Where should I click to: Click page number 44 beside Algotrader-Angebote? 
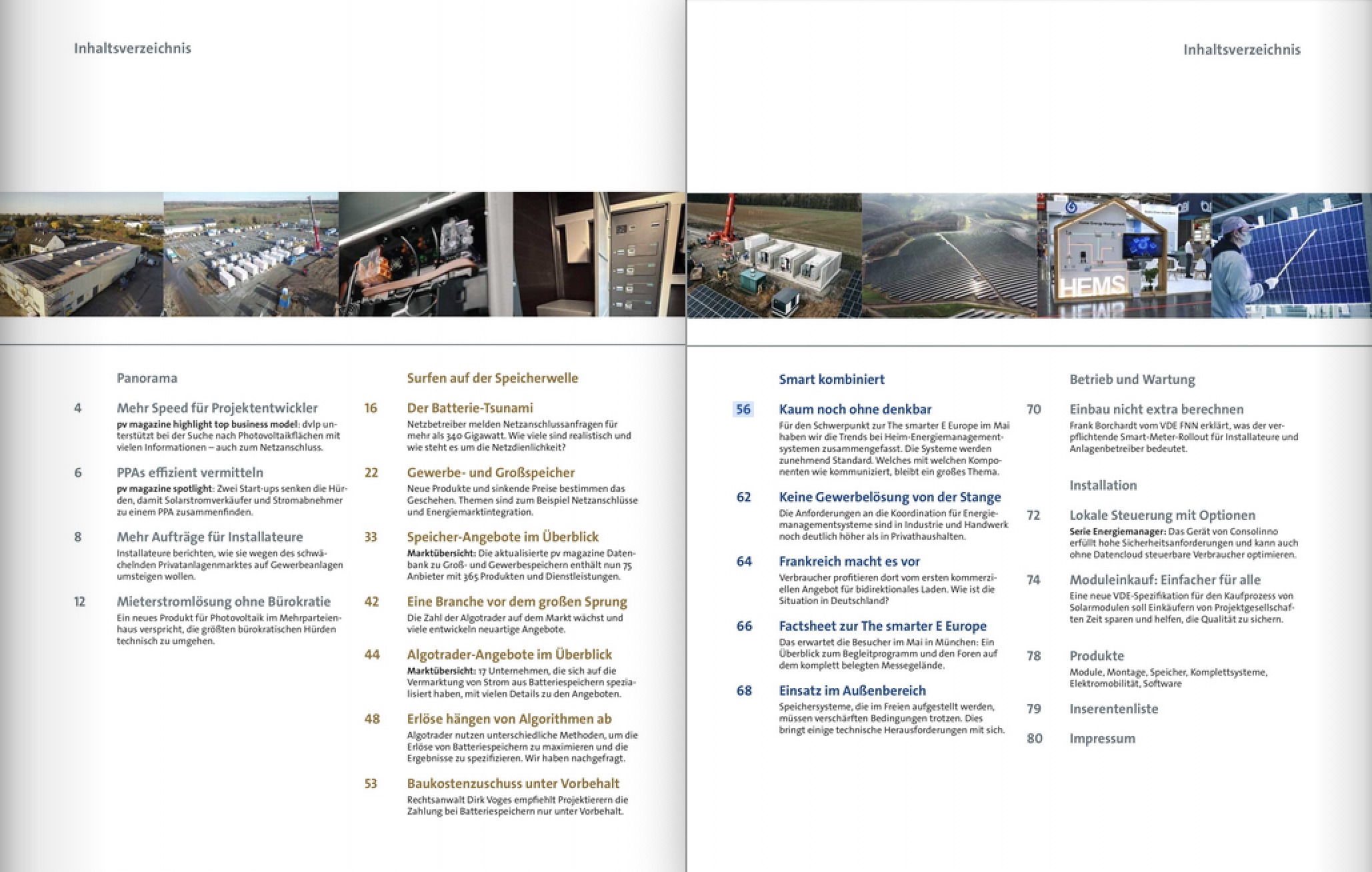point(372,655)
